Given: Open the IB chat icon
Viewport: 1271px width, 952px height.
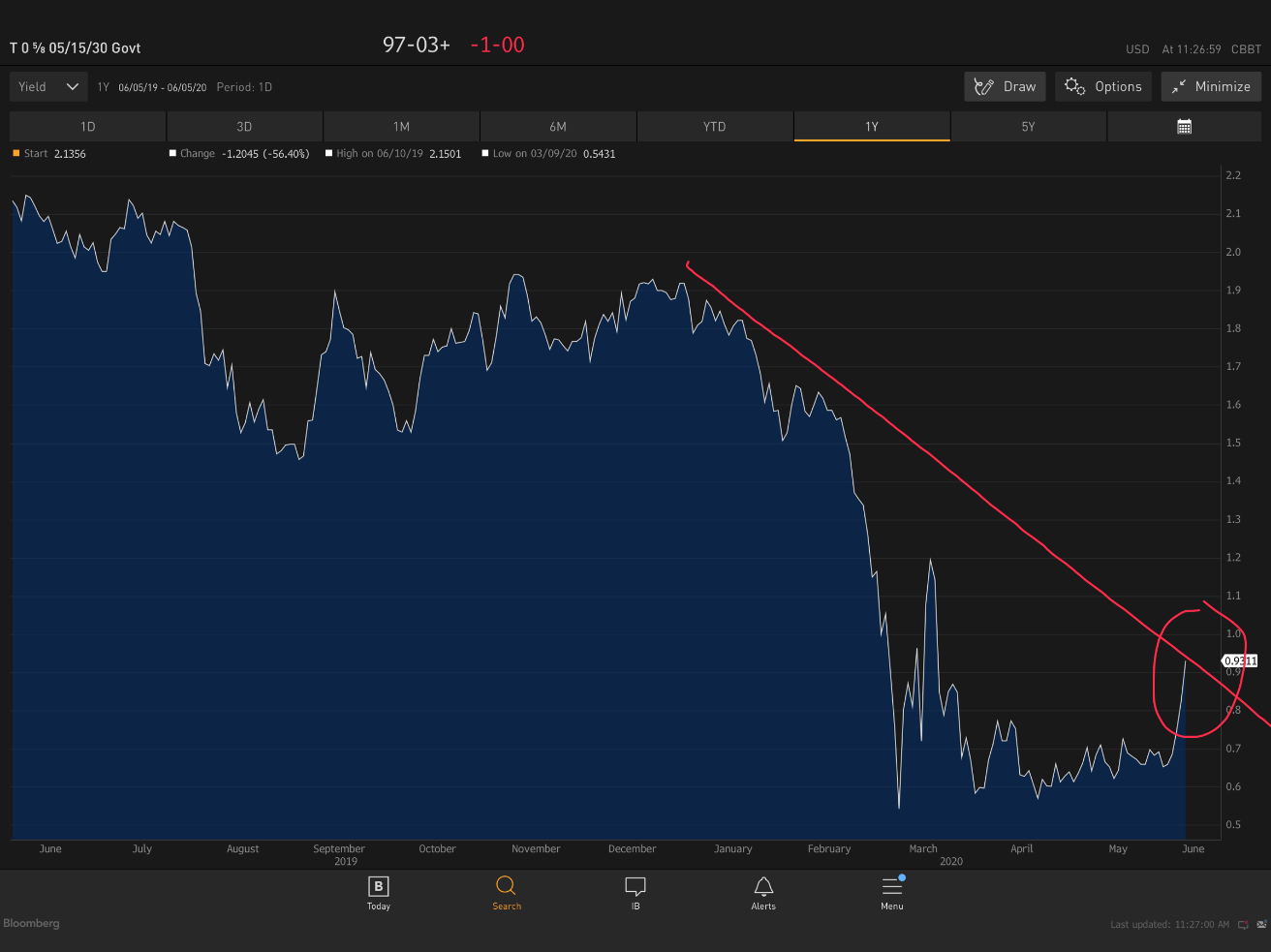Looking at the screenshot, I should point(635,886).
